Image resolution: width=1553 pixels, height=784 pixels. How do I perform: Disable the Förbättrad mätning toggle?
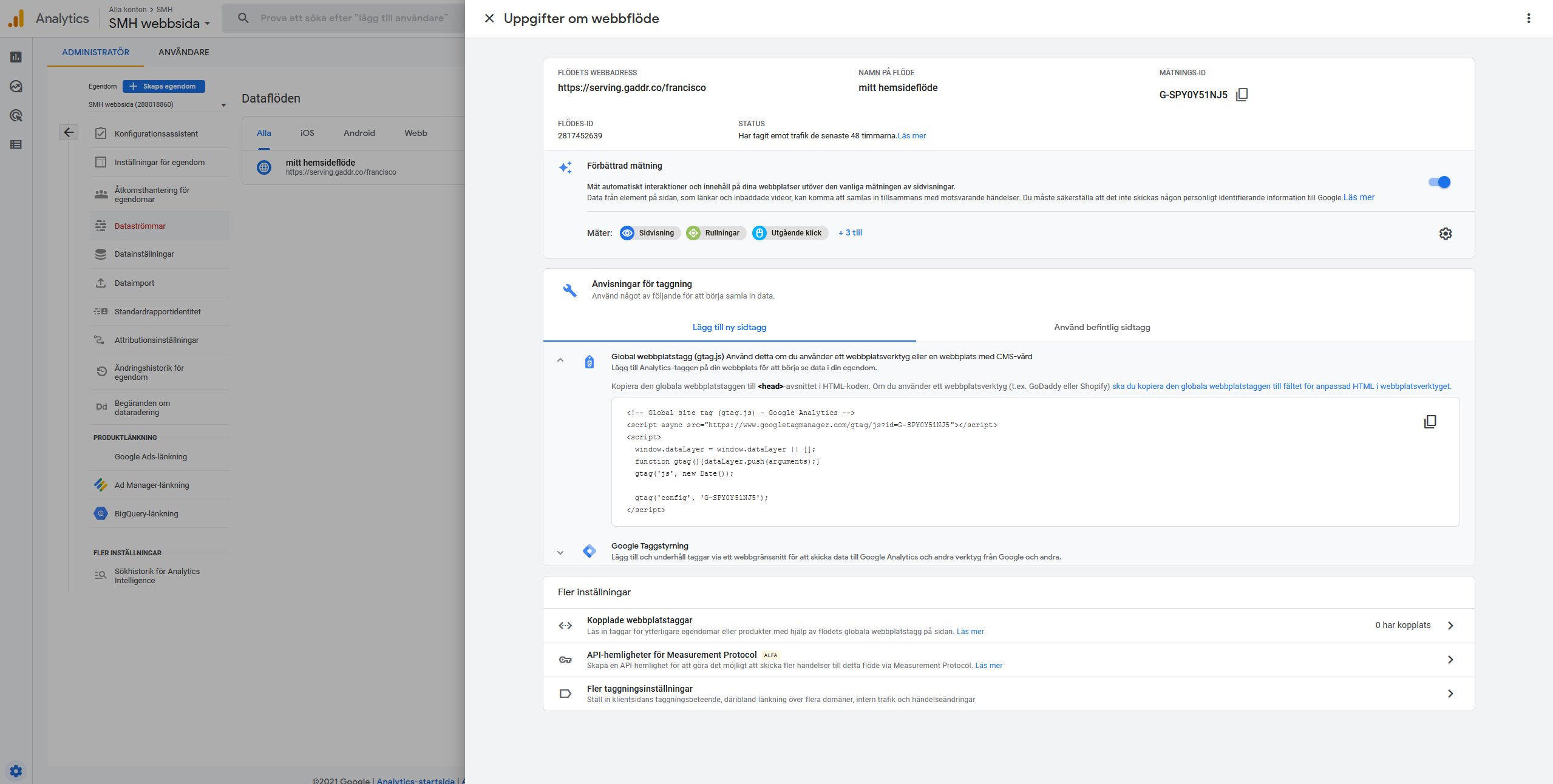coord(1439,182)
